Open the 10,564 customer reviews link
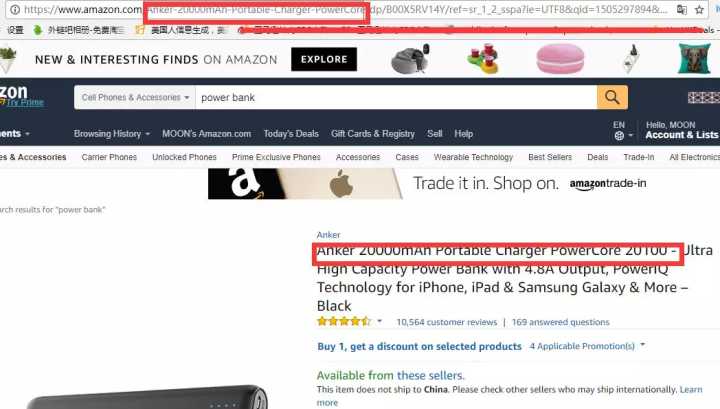 coord(447,322)
